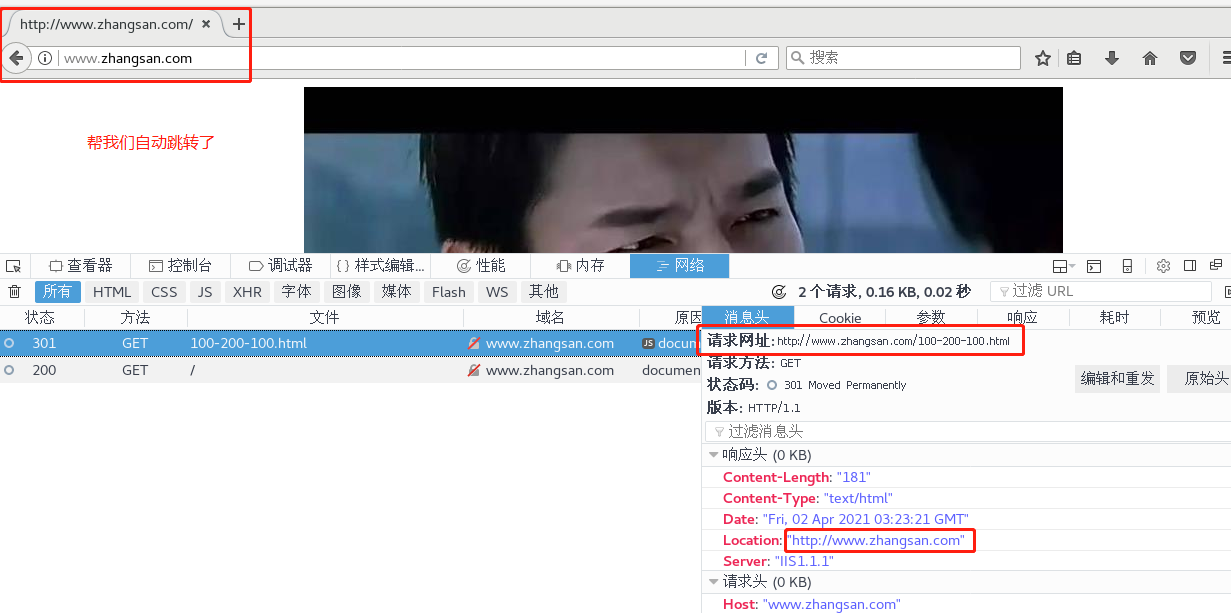Viewport: 1231px width, 613px height.
Task: Select the 200 GET / request row
Action: (x=350, y=370)
